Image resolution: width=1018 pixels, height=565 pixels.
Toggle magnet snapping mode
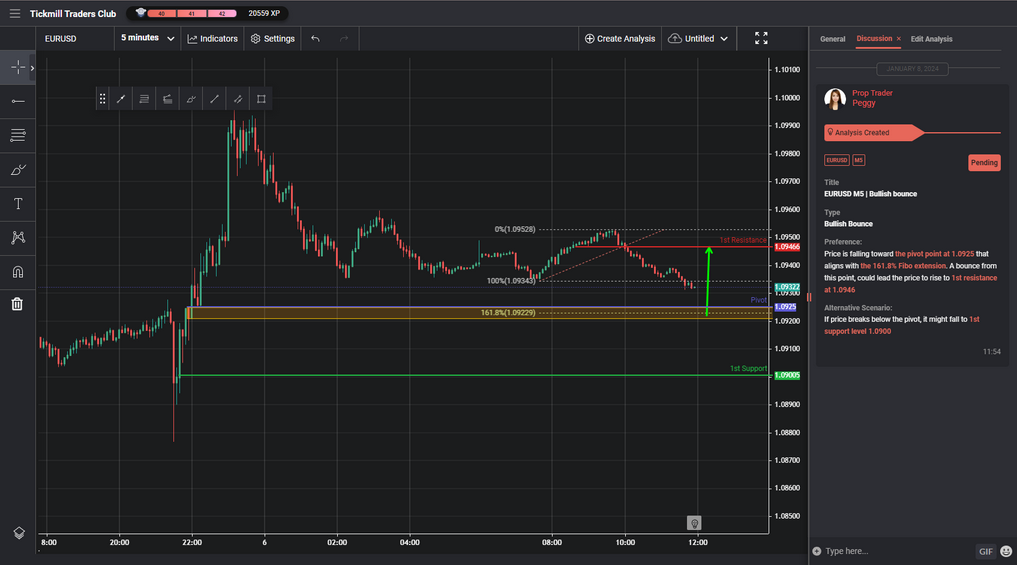[18, 271]
